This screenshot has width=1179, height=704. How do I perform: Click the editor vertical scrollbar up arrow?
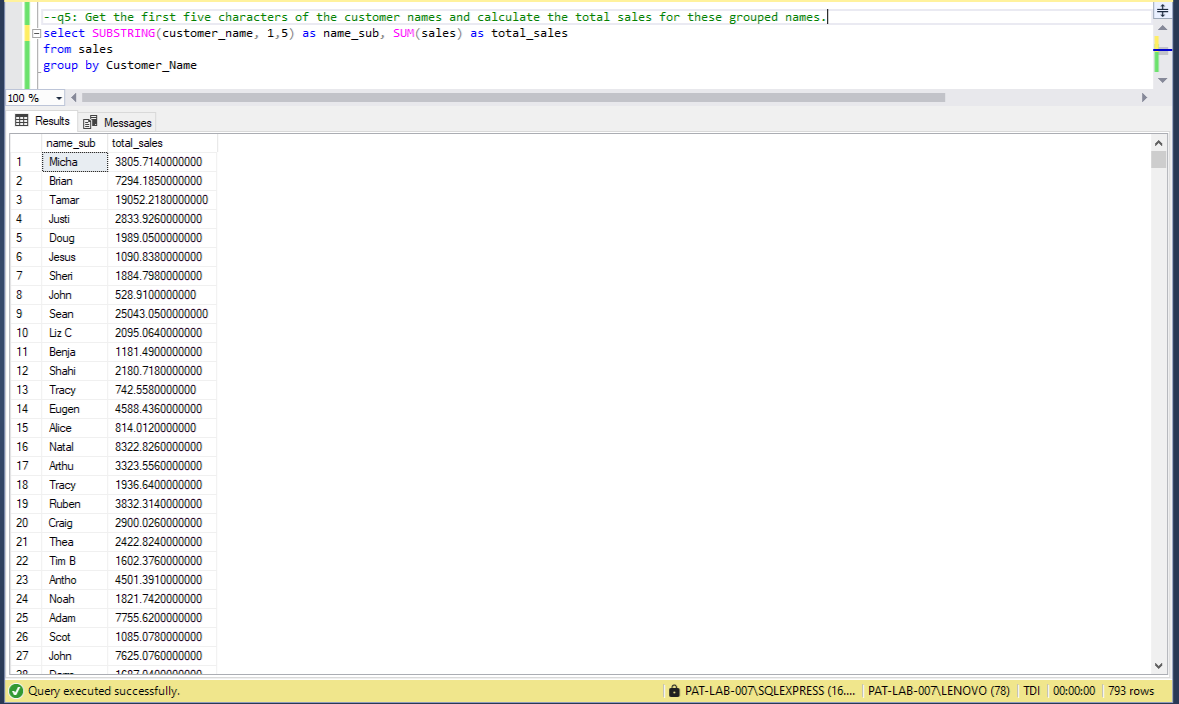tap(1162, 28)
